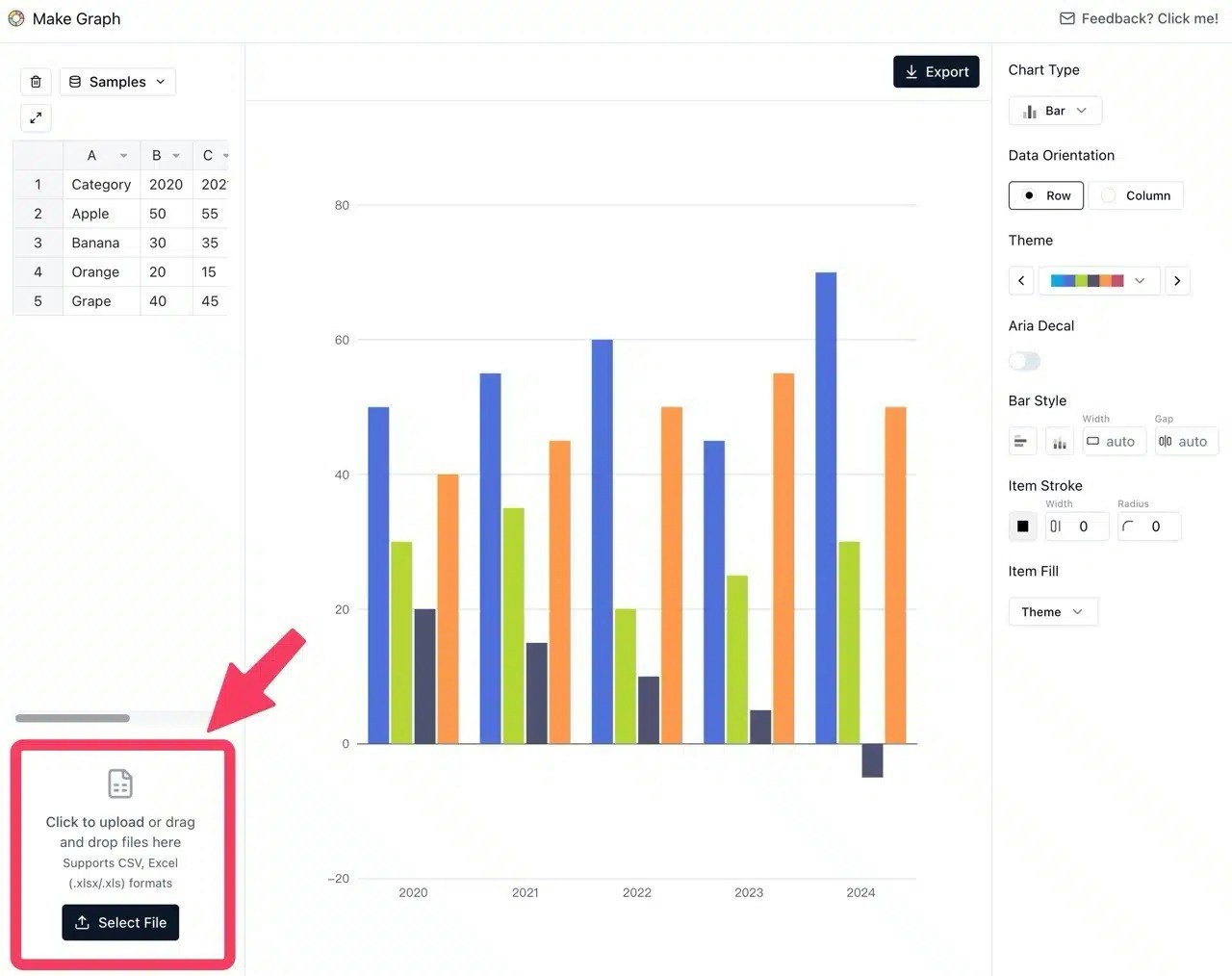Image resolution: width=1232 pixels, height=976 pixels.
Task: Open column B header menu
Action: (x=176, y=156)
